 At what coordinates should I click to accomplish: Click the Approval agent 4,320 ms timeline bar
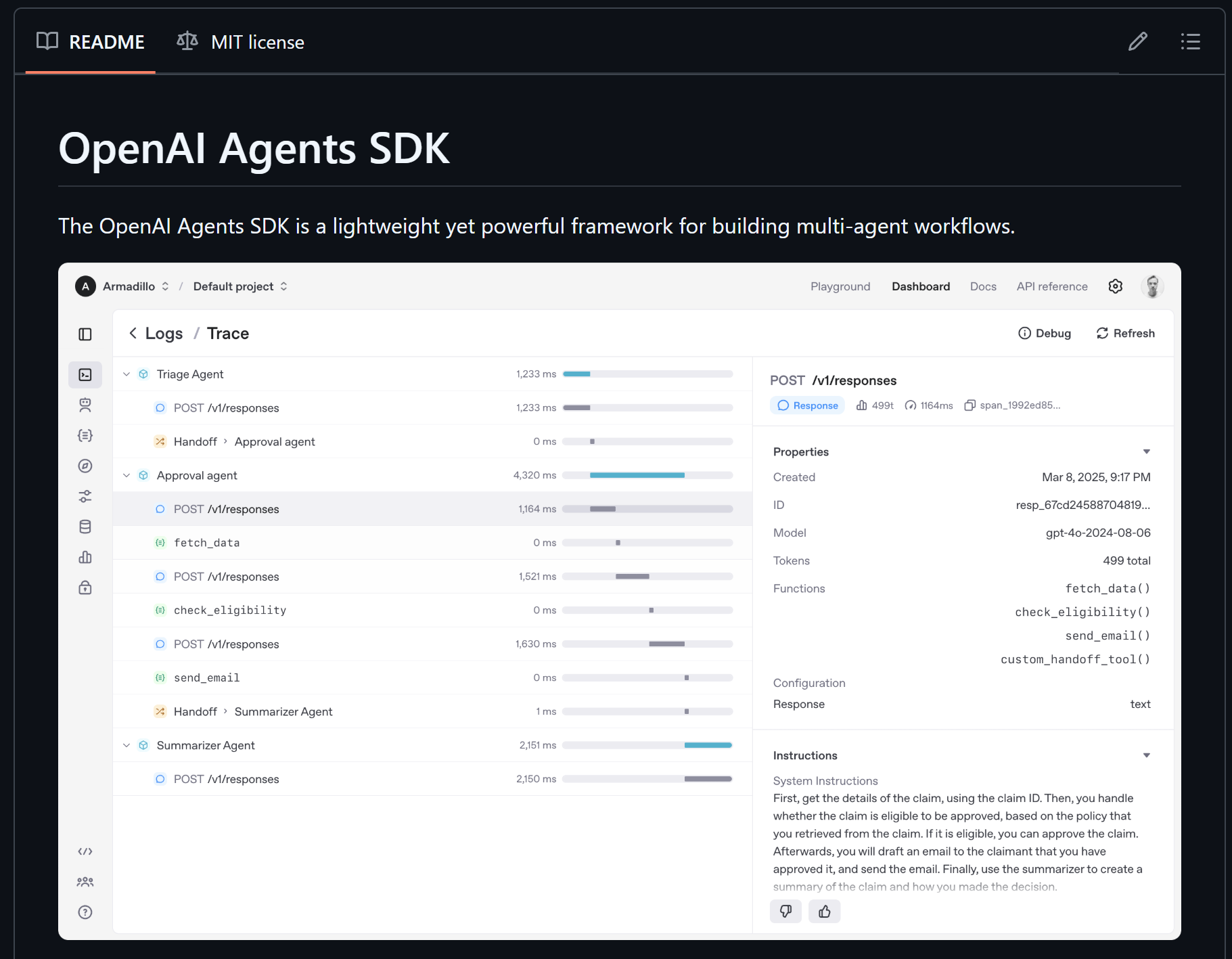tap(637, 475)
